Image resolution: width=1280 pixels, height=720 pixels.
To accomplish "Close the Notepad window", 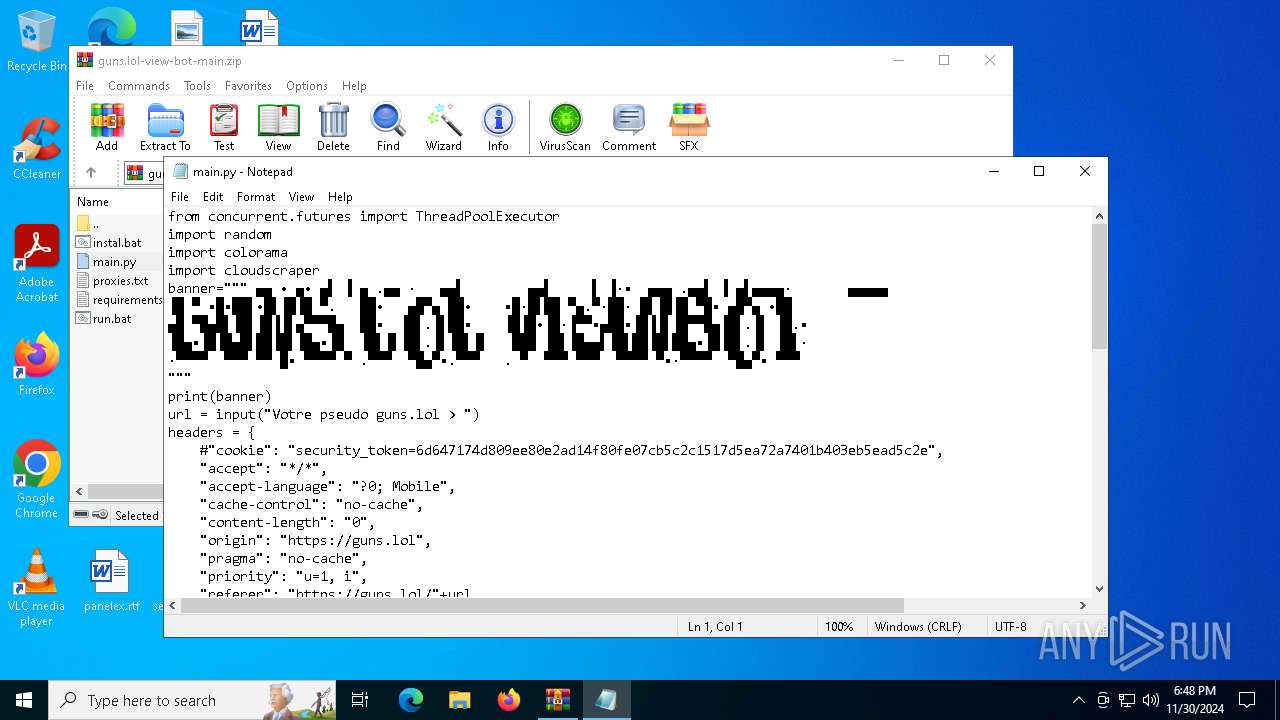I will coord(1085,172).
